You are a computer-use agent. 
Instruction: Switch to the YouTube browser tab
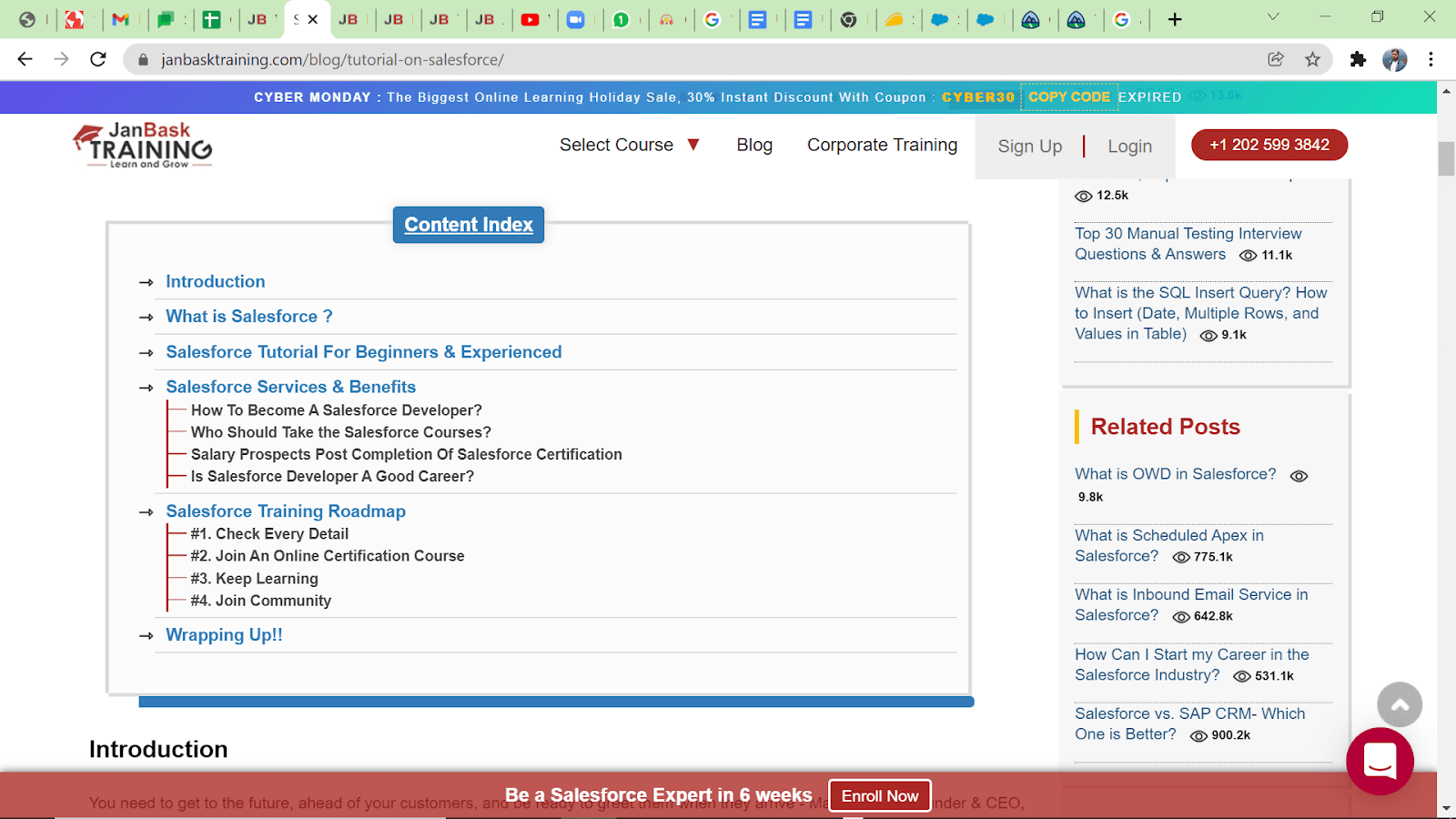[530, 19]
